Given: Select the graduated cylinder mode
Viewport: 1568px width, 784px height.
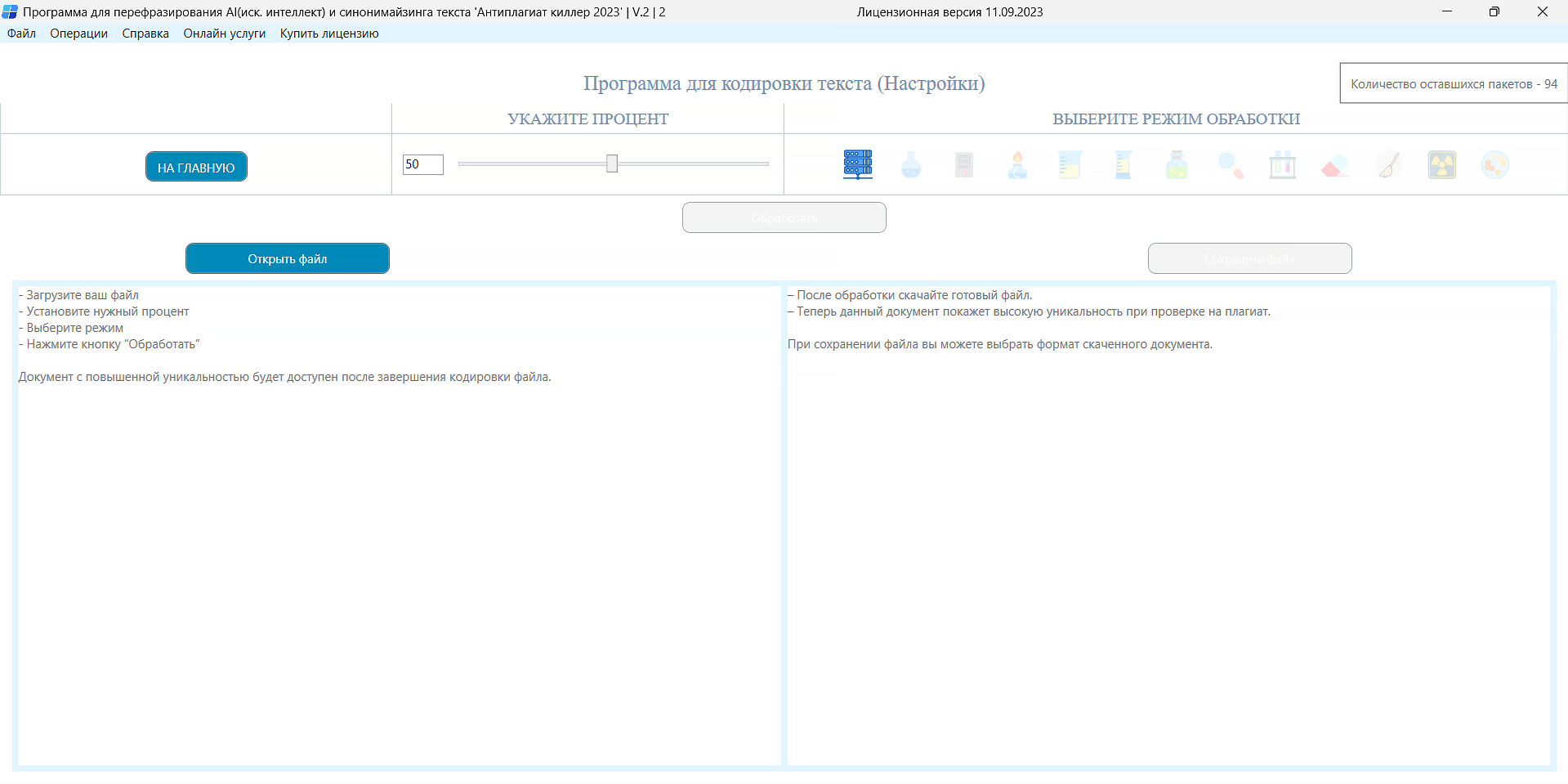Looking at the screenshot, I should coord(1124,164).
